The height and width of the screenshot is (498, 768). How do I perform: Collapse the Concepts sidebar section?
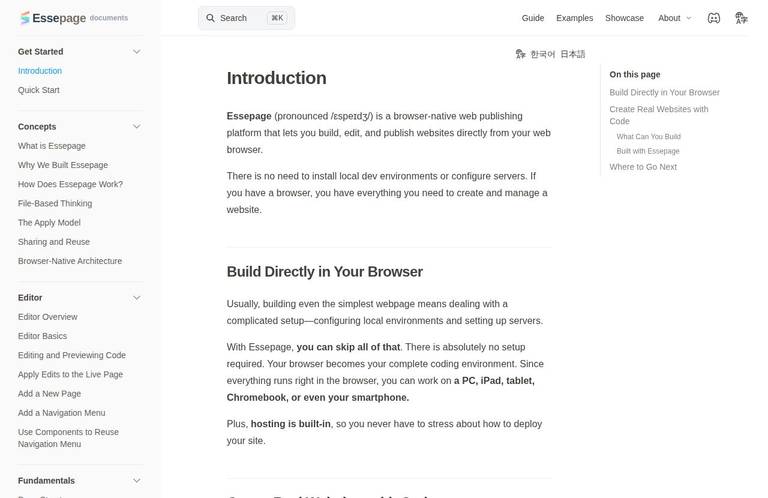137,126
